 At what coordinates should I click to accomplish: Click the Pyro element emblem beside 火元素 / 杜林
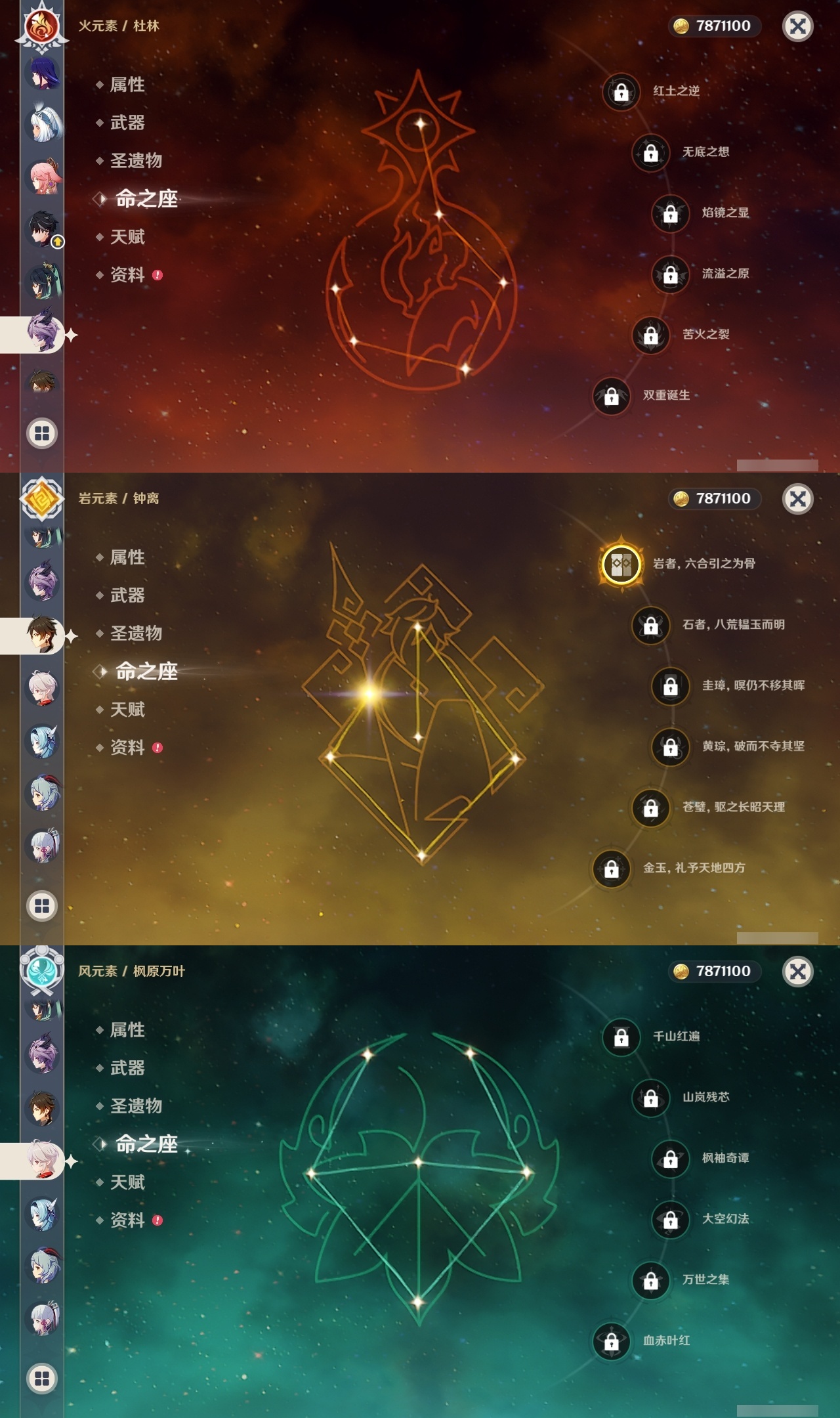pyautogui.click(x=42, y=26)
